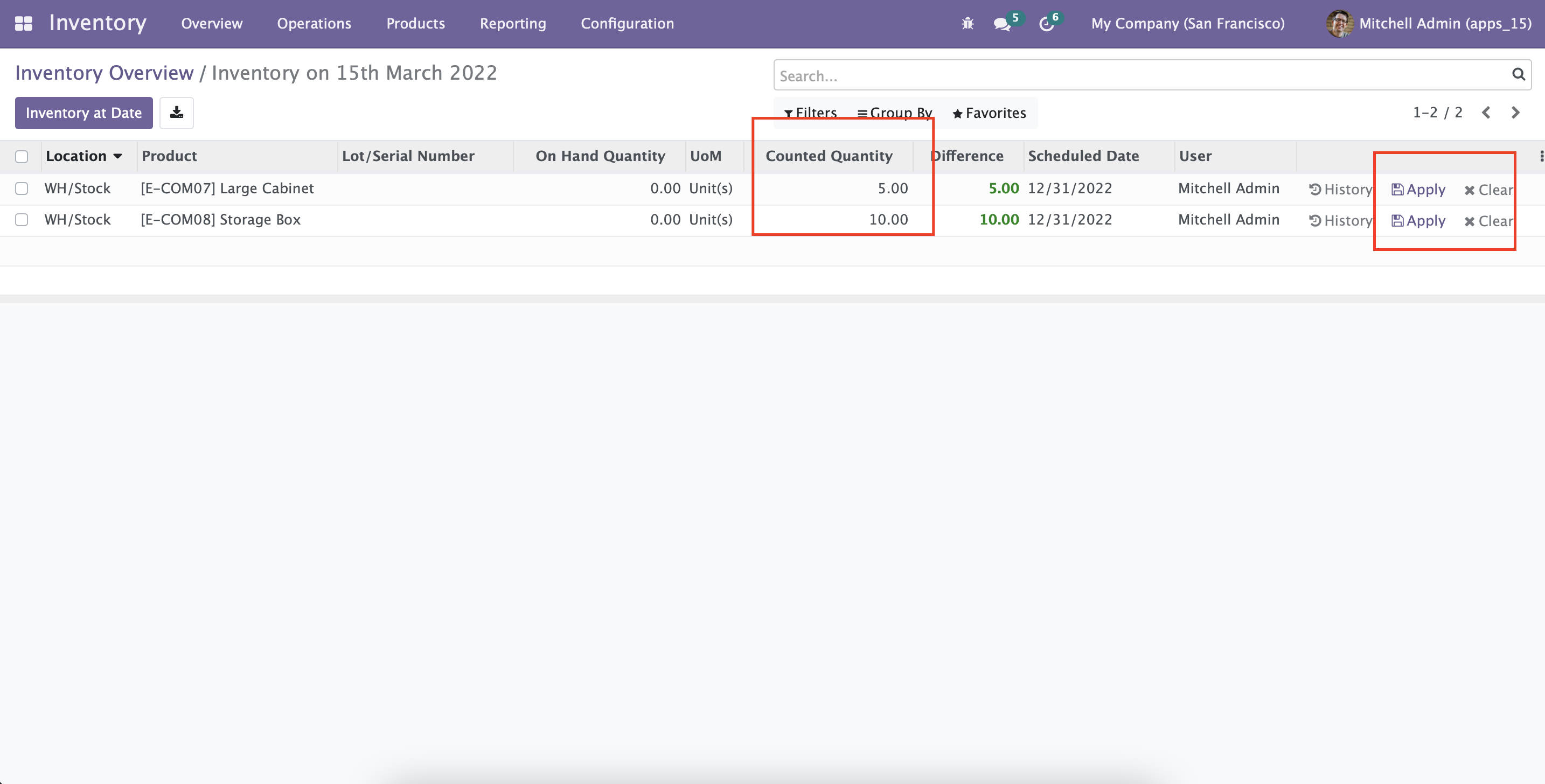1545x784 pixels.
Task: Check the Storage Box row checkbox
Action: [22, 219]
